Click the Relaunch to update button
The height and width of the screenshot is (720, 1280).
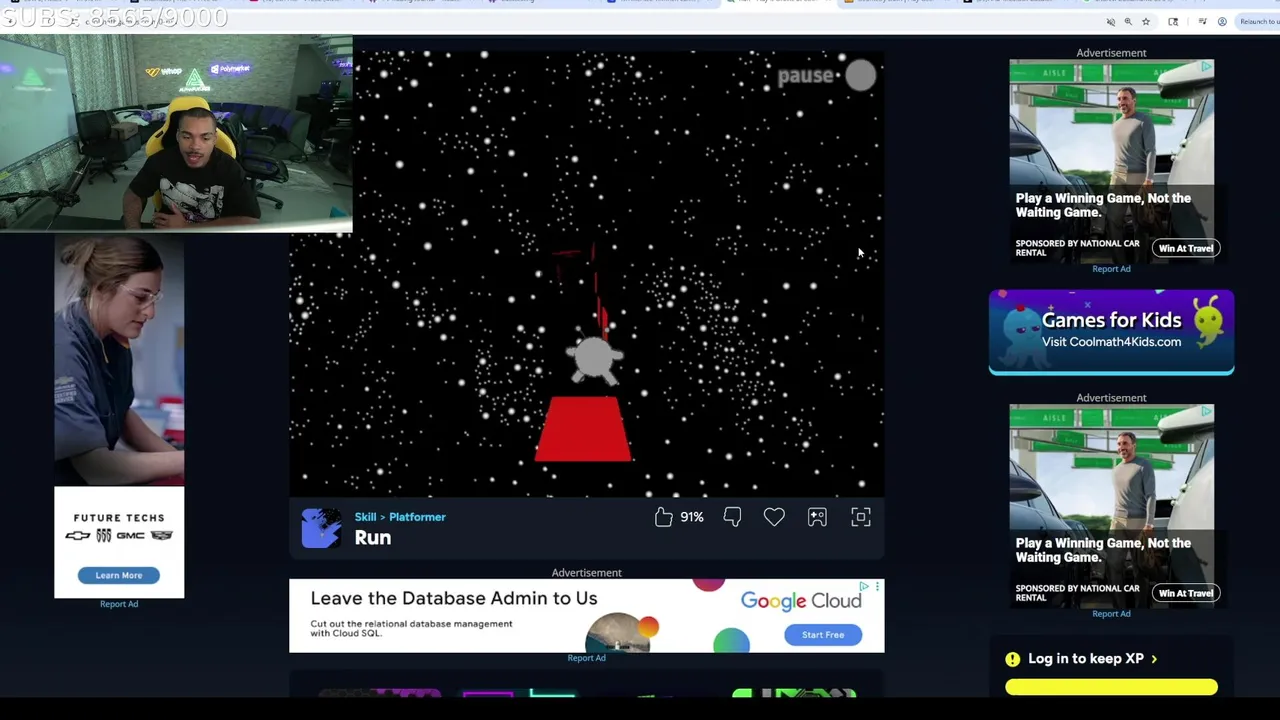[1258, 22]
